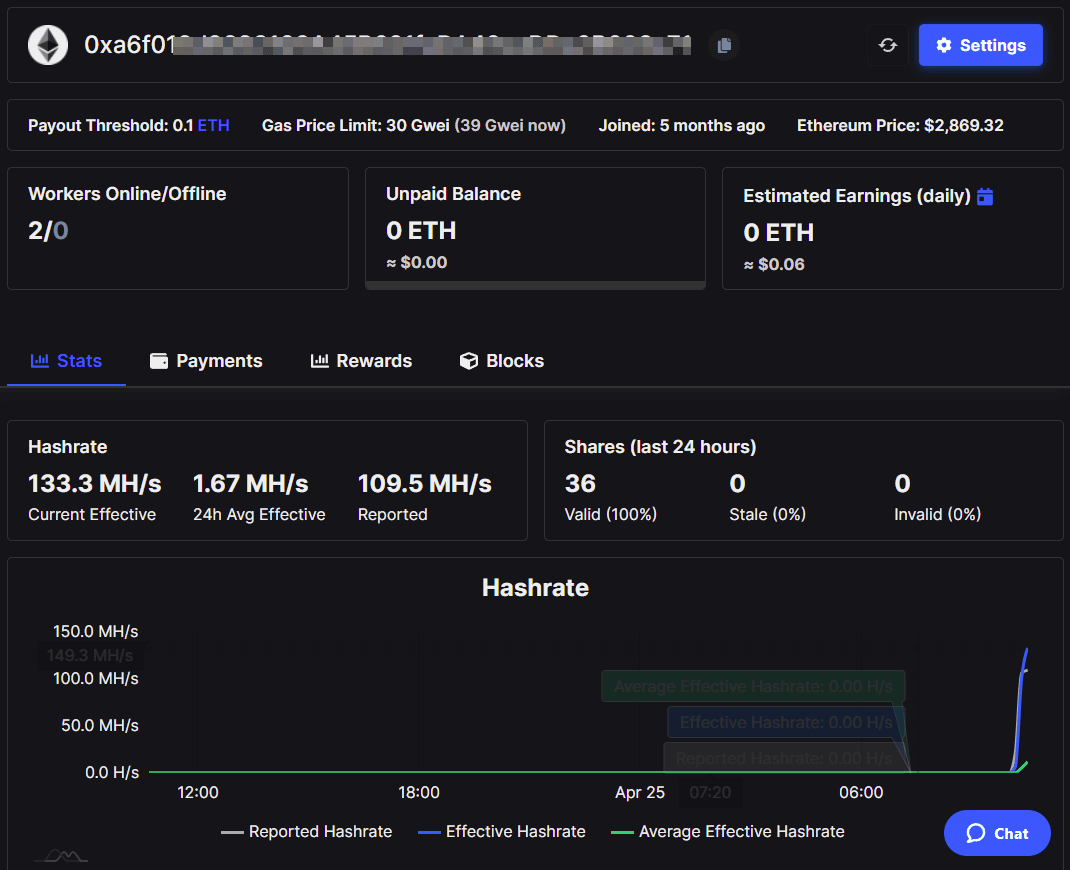1070x870 pixels.
Task: Open the Chat widget
Action: tap(997, 832)
